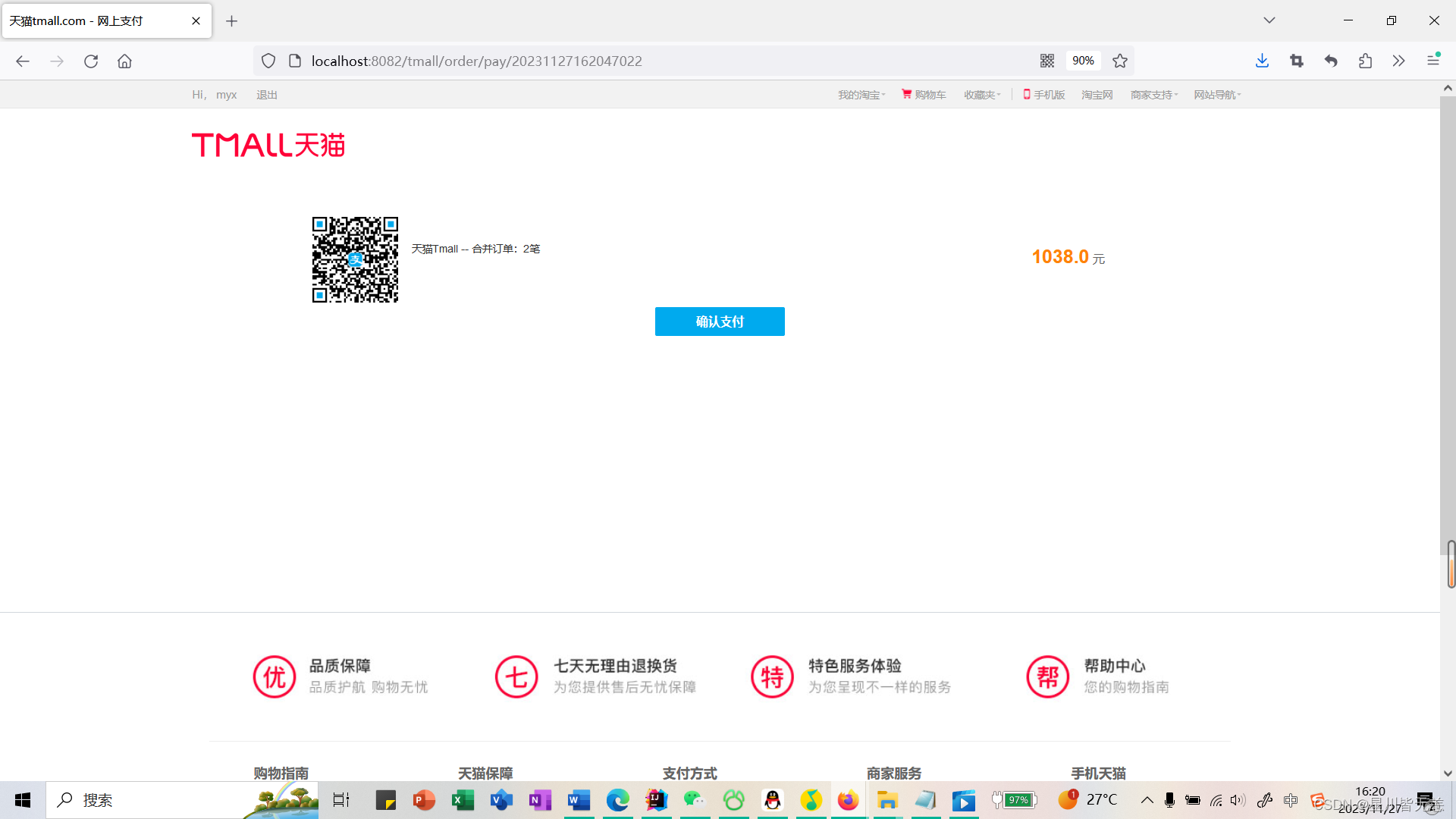Open the 手机版 mobile version link
The image size is (1456, 819).
pyautogui.click(x=1044, y=95)
